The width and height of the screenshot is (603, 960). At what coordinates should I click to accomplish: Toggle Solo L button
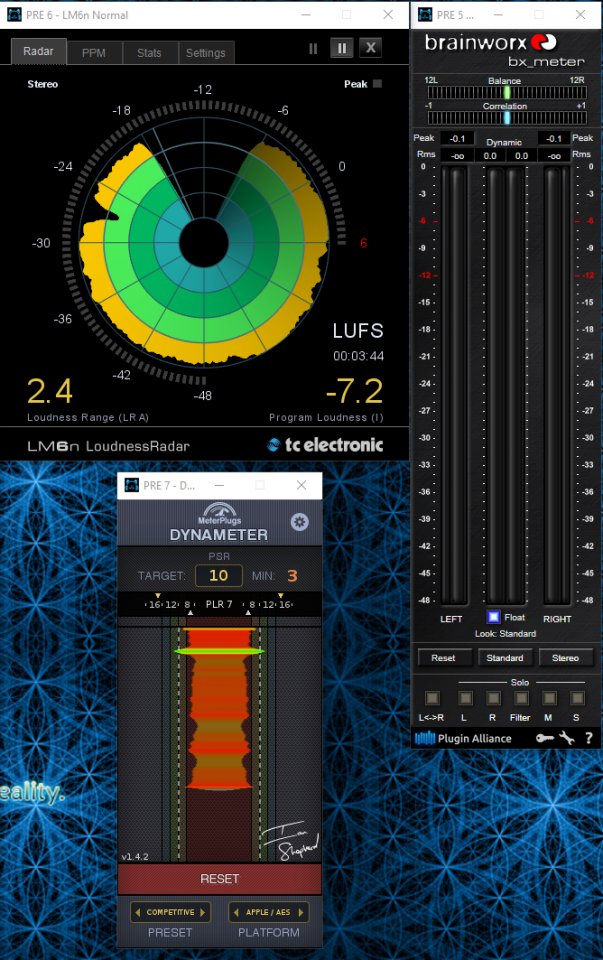pos(465,698)
